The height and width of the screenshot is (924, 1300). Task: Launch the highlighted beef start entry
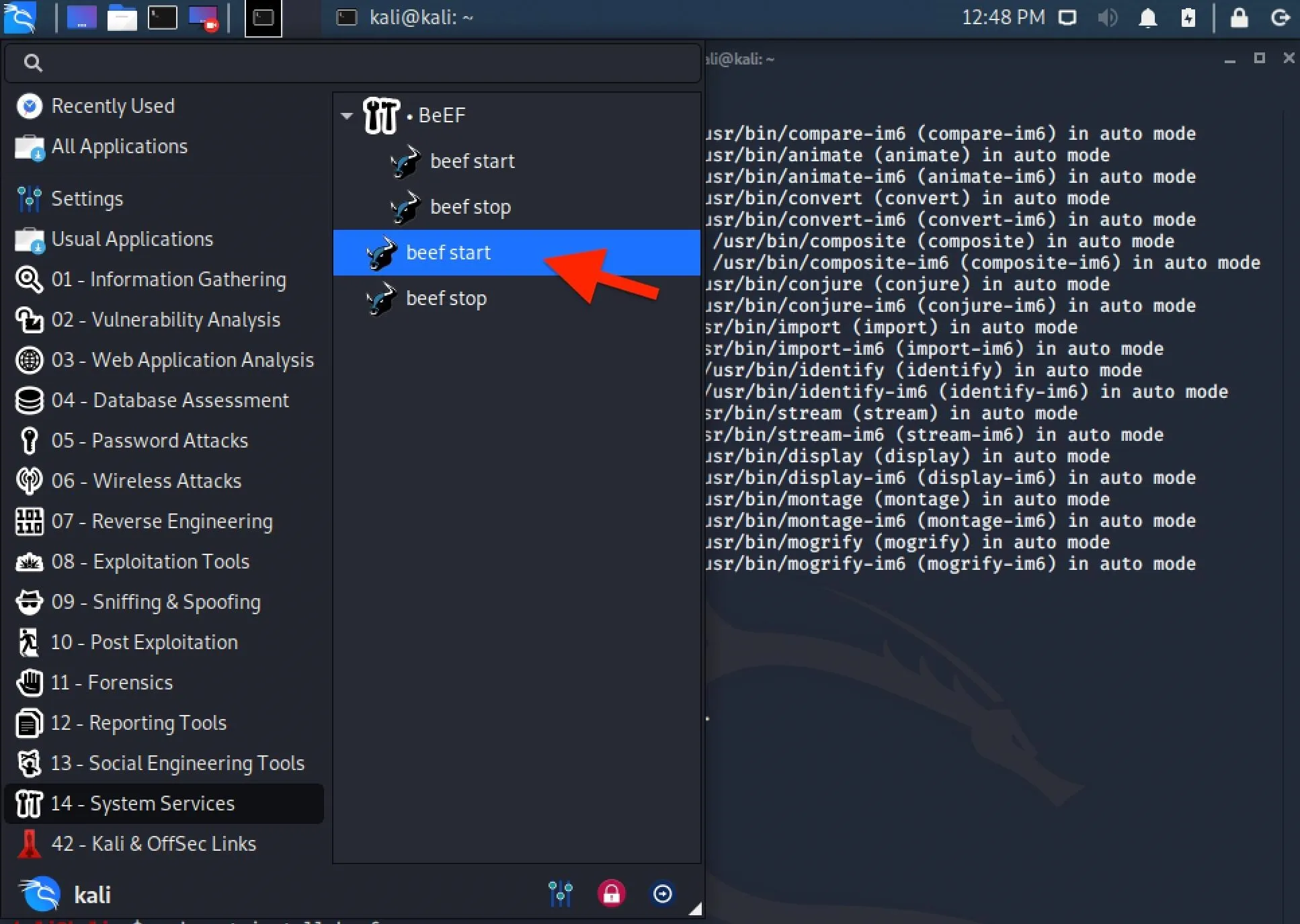(x=516, y=253)
